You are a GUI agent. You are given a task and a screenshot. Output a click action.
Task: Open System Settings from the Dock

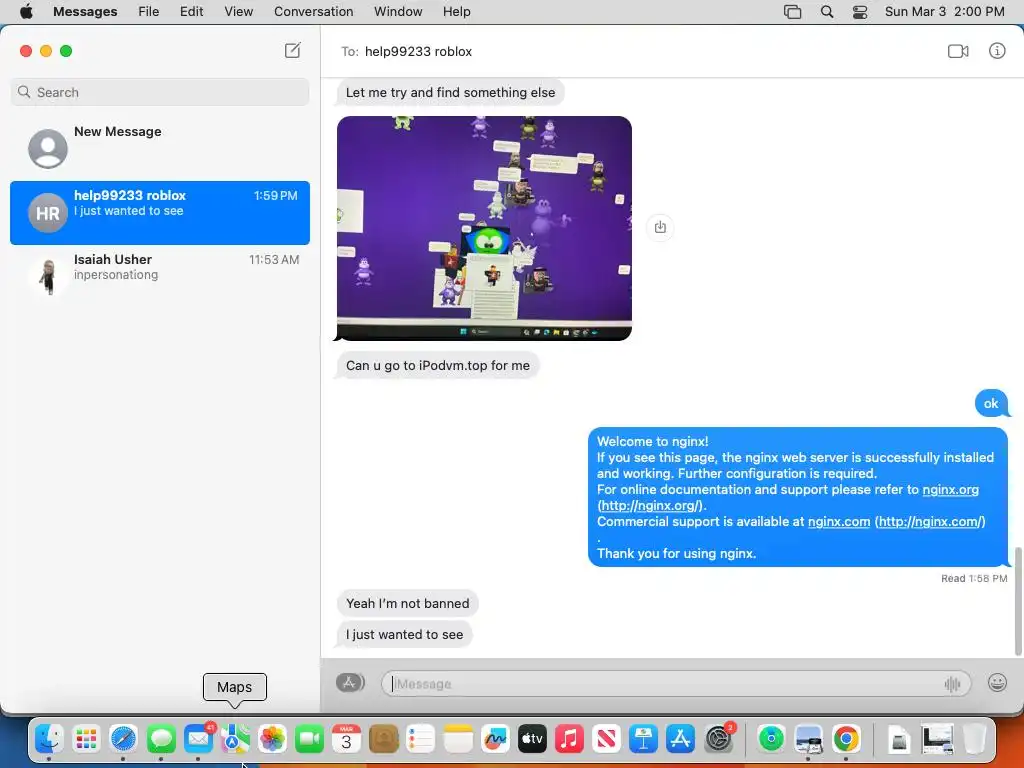718,739
